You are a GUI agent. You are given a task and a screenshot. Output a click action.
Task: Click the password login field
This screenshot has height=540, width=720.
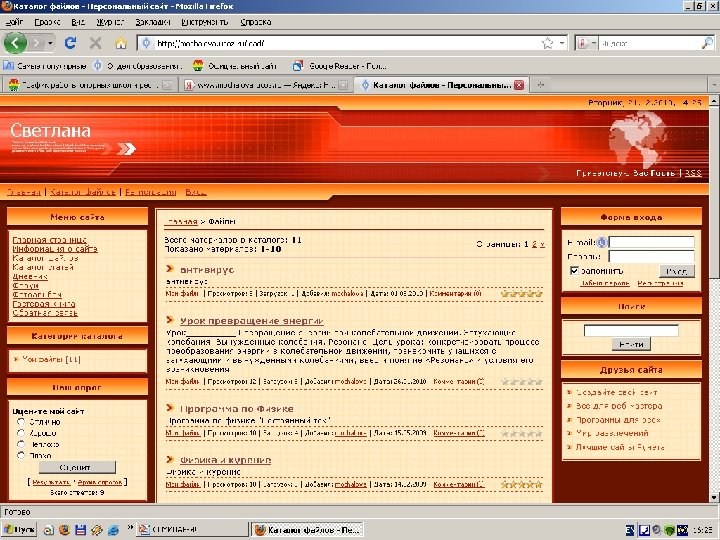[x=651, y=256]
